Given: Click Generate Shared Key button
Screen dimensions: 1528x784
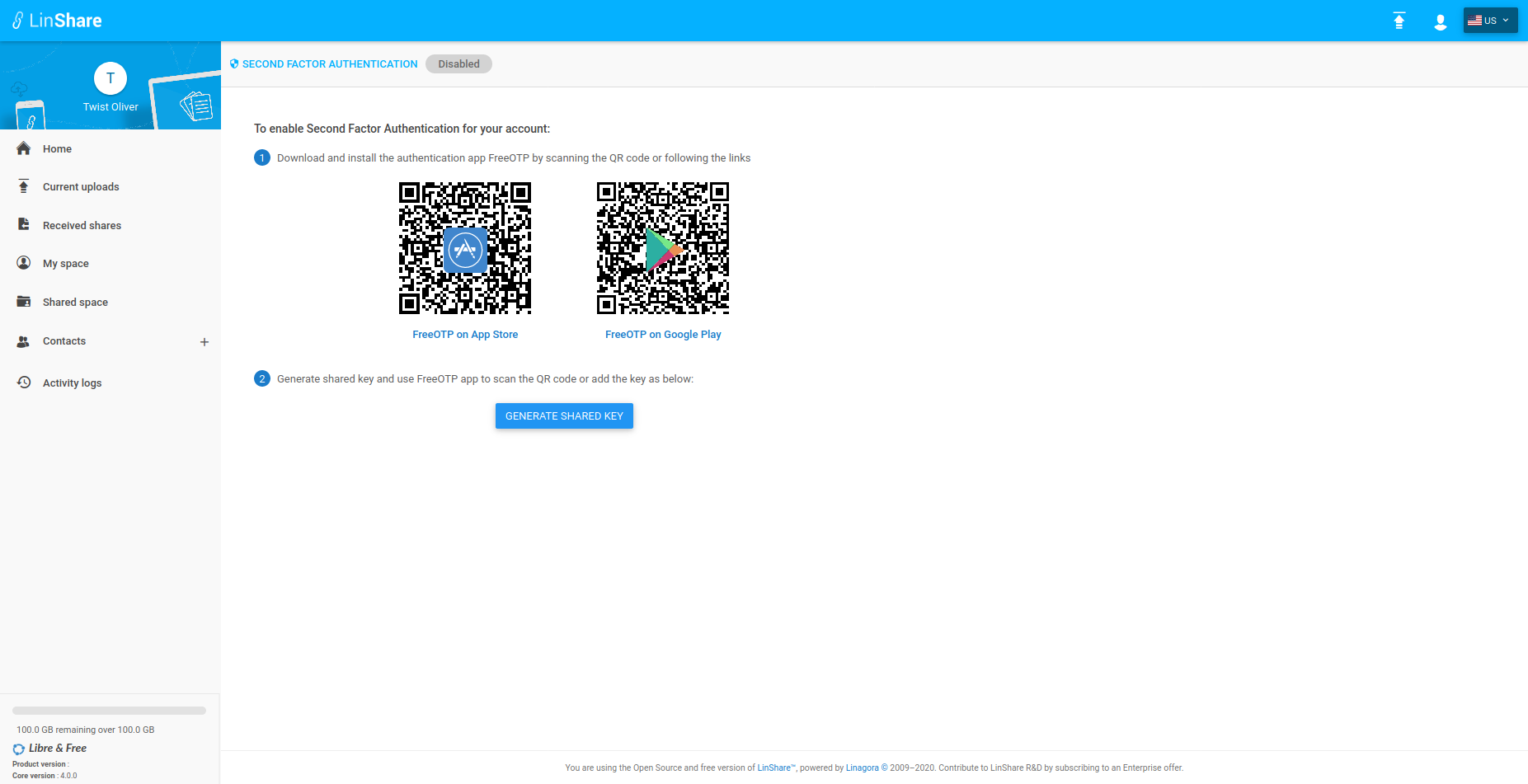Looking at the screenshot, I should 564,416.
